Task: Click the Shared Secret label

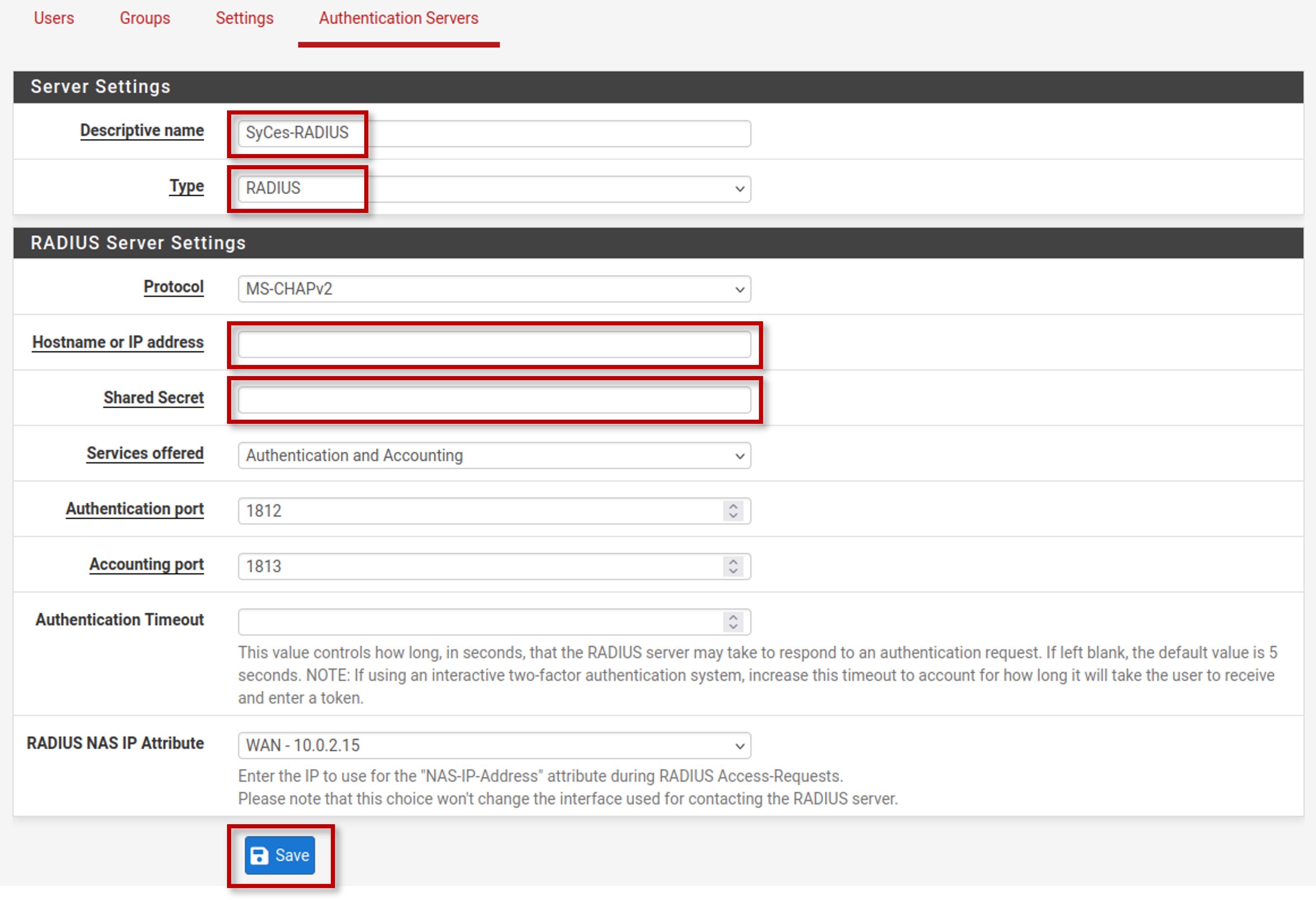Action: tap(153, 397)
